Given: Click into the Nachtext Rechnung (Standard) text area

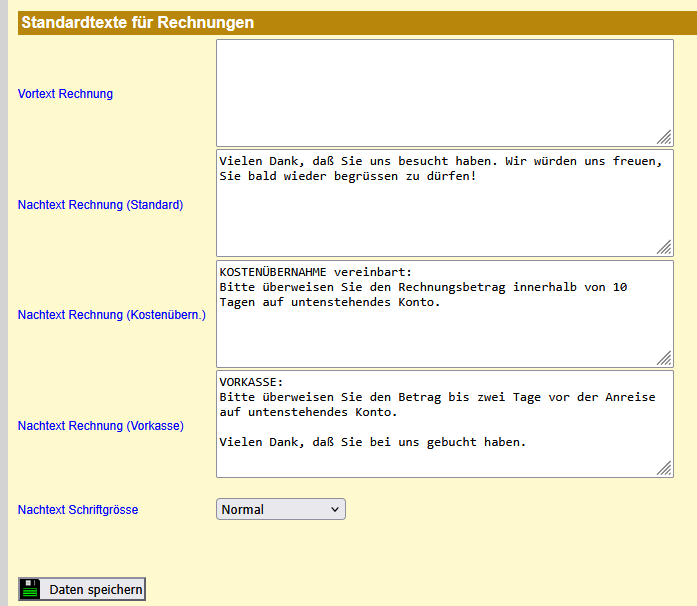Looking at the screenshot, I should pyautogui.click(x=445, y=203).
